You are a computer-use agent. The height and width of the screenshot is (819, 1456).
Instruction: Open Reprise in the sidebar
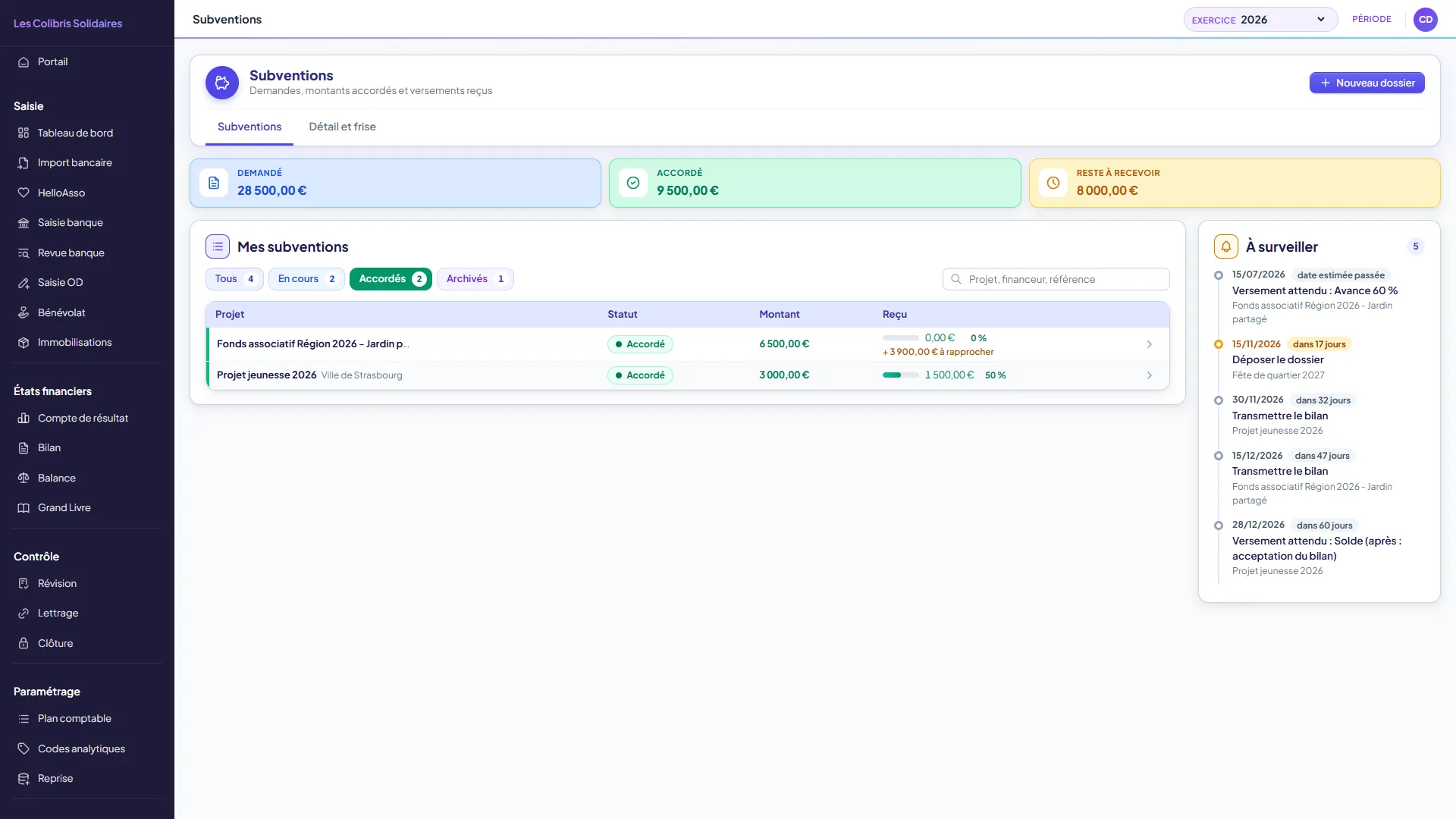[x=55, y=778]
